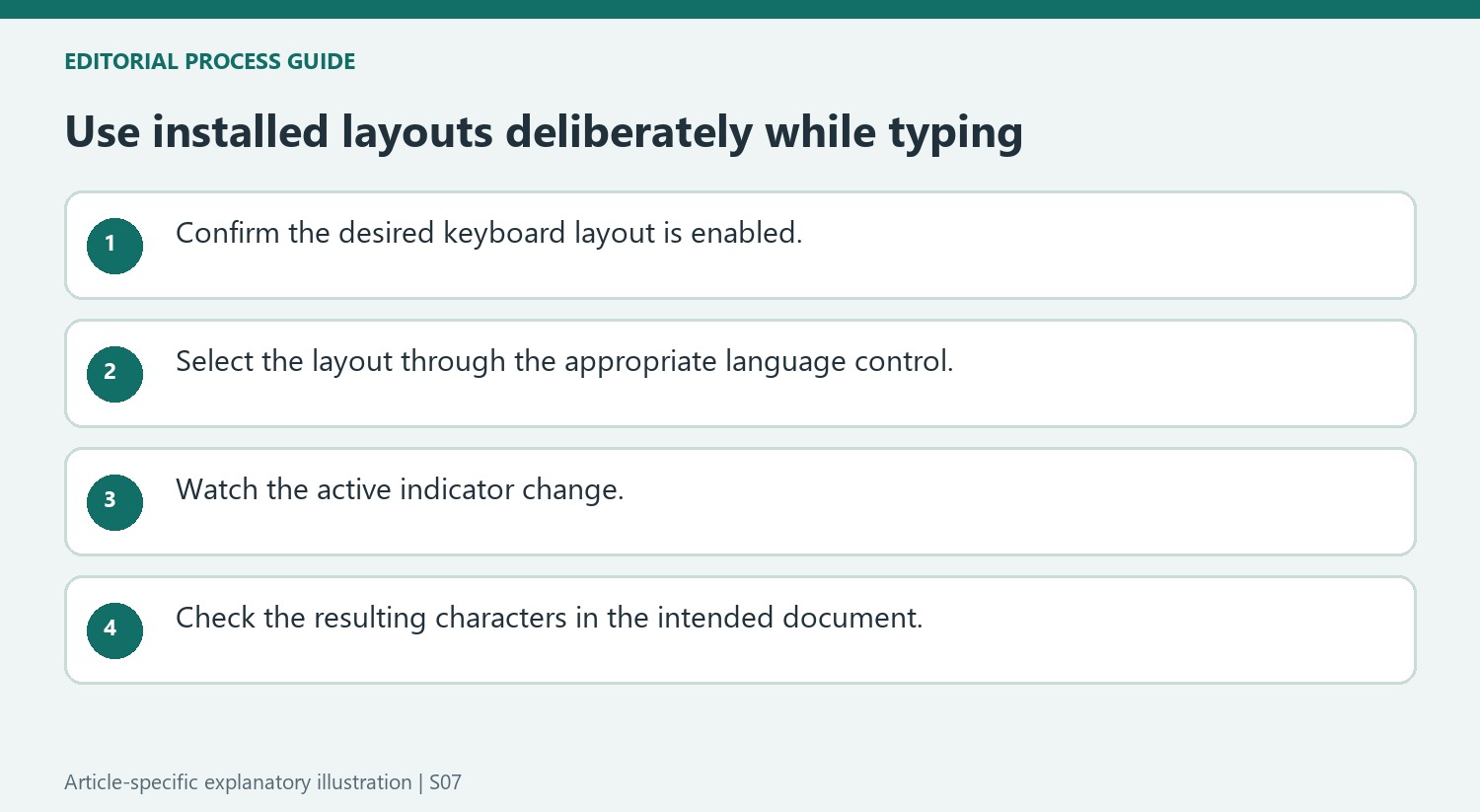This screenshot has height=812, width=1480.
Task: Click the 'EDITORIAL PROCESS GUIDE' header label
Action: (210, 61)
